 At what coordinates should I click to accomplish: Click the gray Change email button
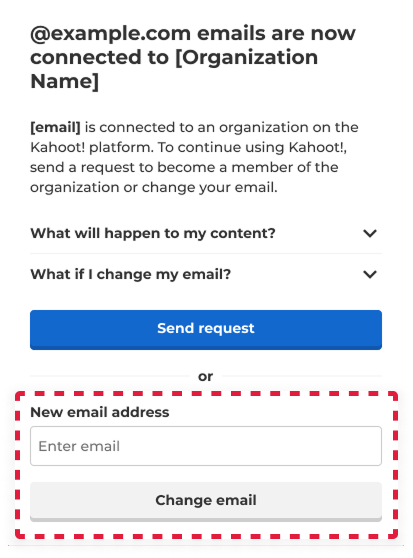(206, 502)
